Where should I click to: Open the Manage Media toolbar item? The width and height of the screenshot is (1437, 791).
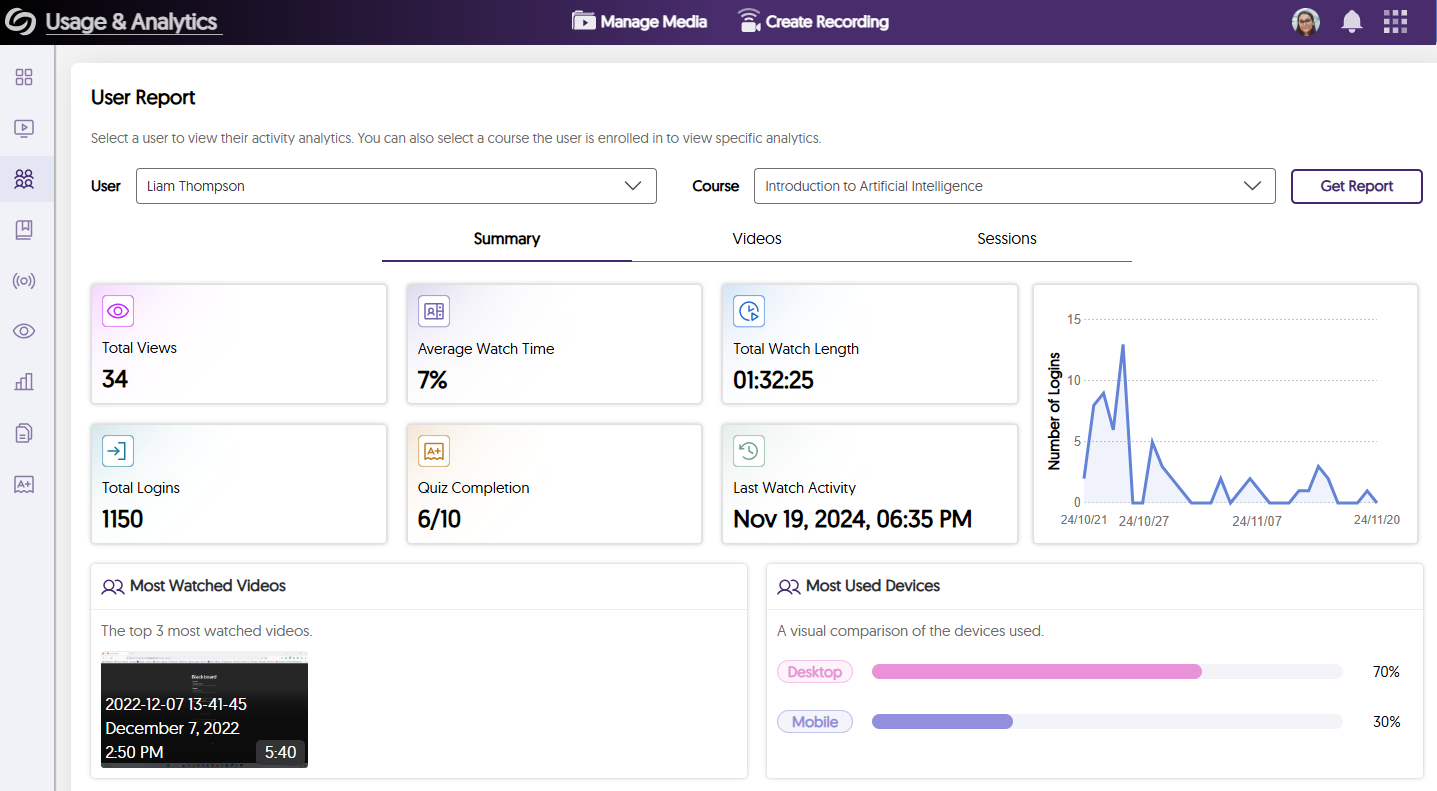(x=639, y=20)
